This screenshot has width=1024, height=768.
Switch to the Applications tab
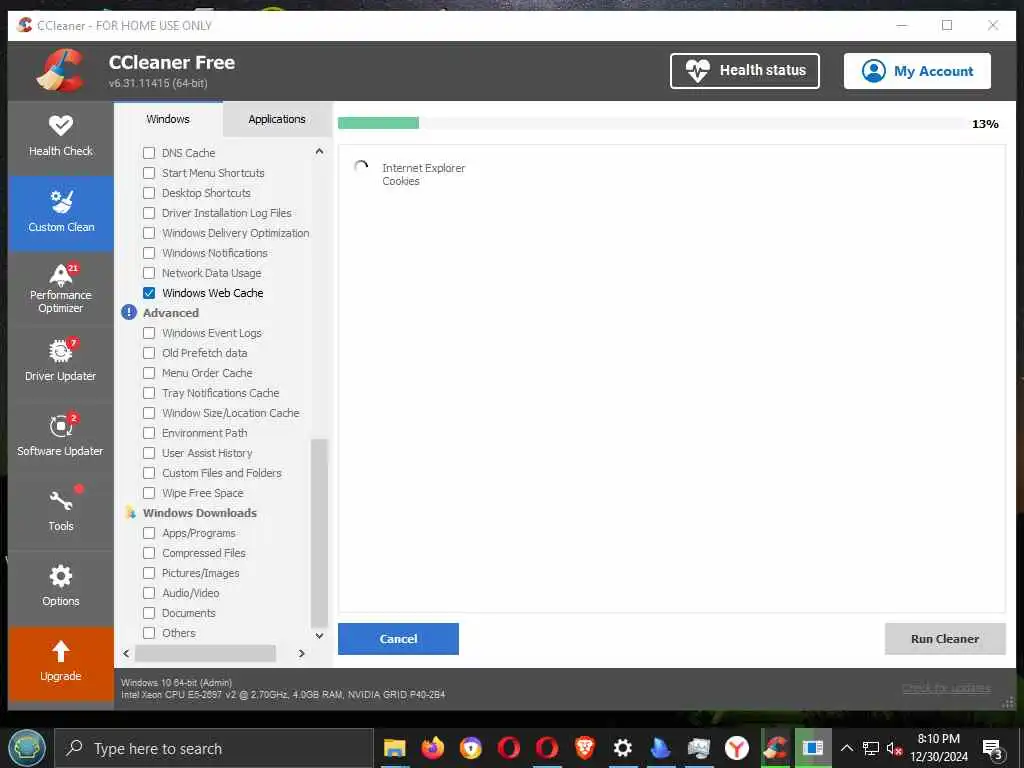(x=277, y=119)
